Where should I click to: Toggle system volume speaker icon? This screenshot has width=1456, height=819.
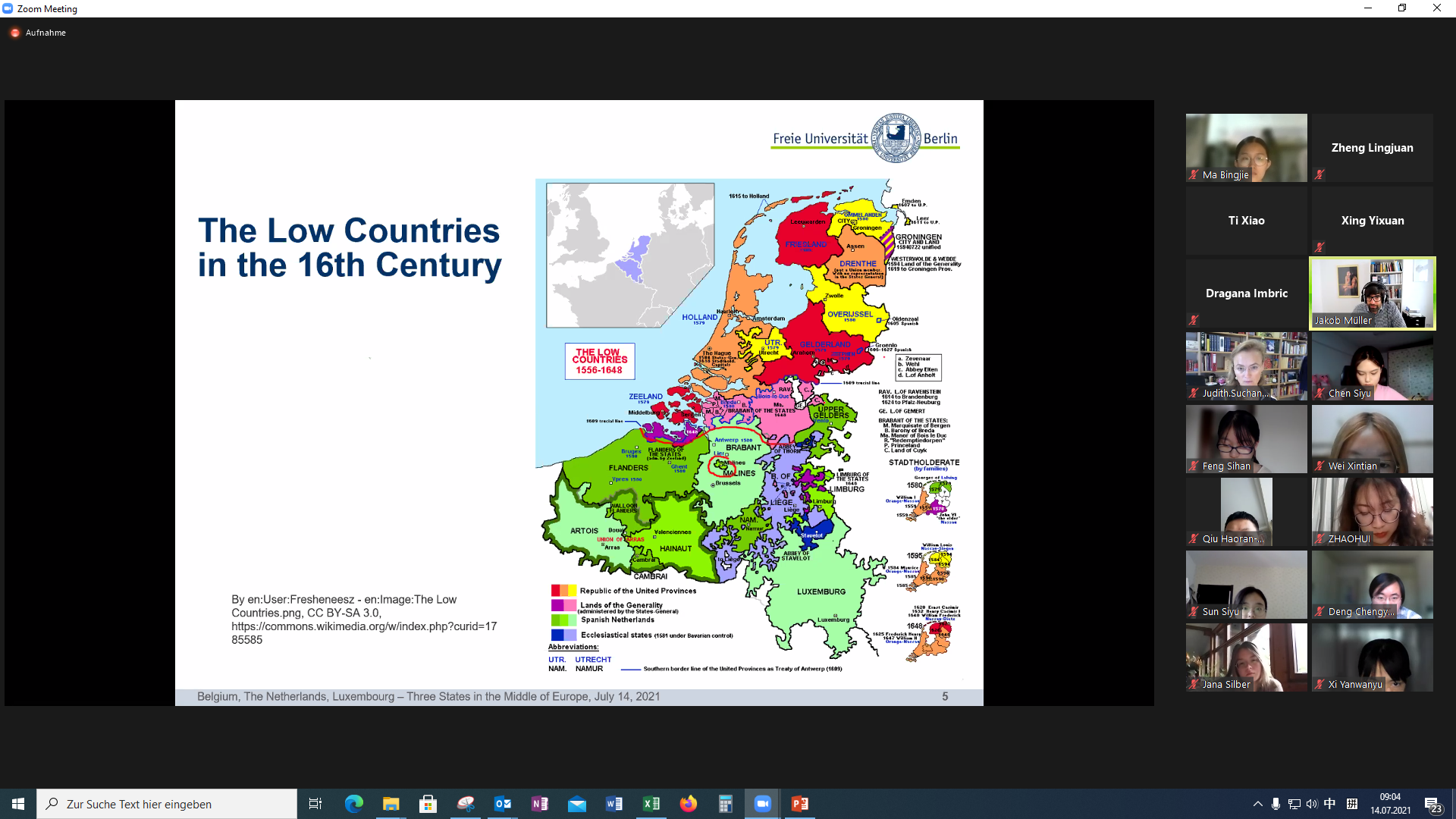[1311, 804]
